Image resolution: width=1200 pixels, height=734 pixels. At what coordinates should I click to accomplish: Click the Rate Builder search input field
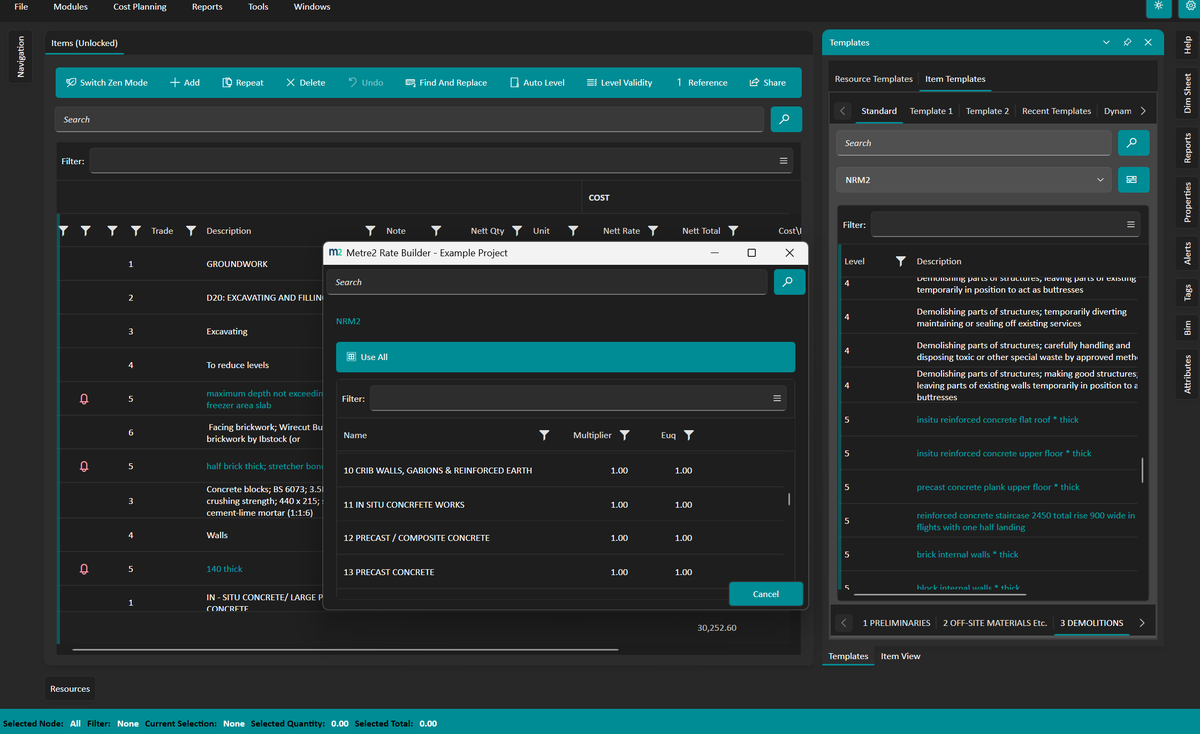click(x=546, y=282)
